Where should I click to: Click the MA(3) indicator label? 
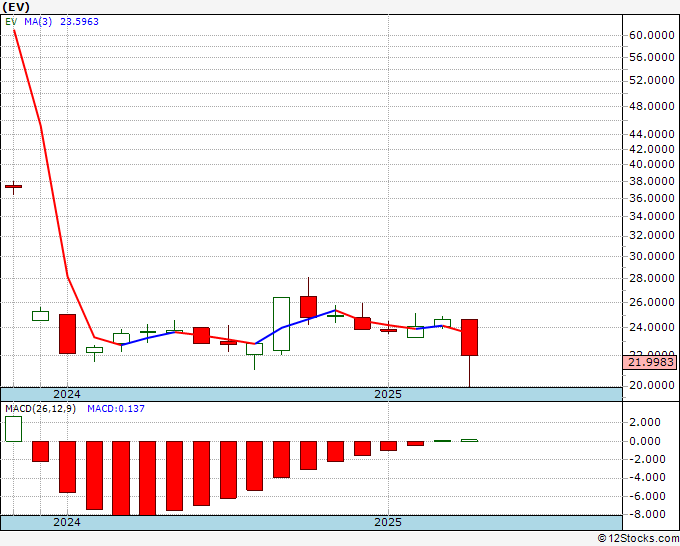[x=38, y=22]
